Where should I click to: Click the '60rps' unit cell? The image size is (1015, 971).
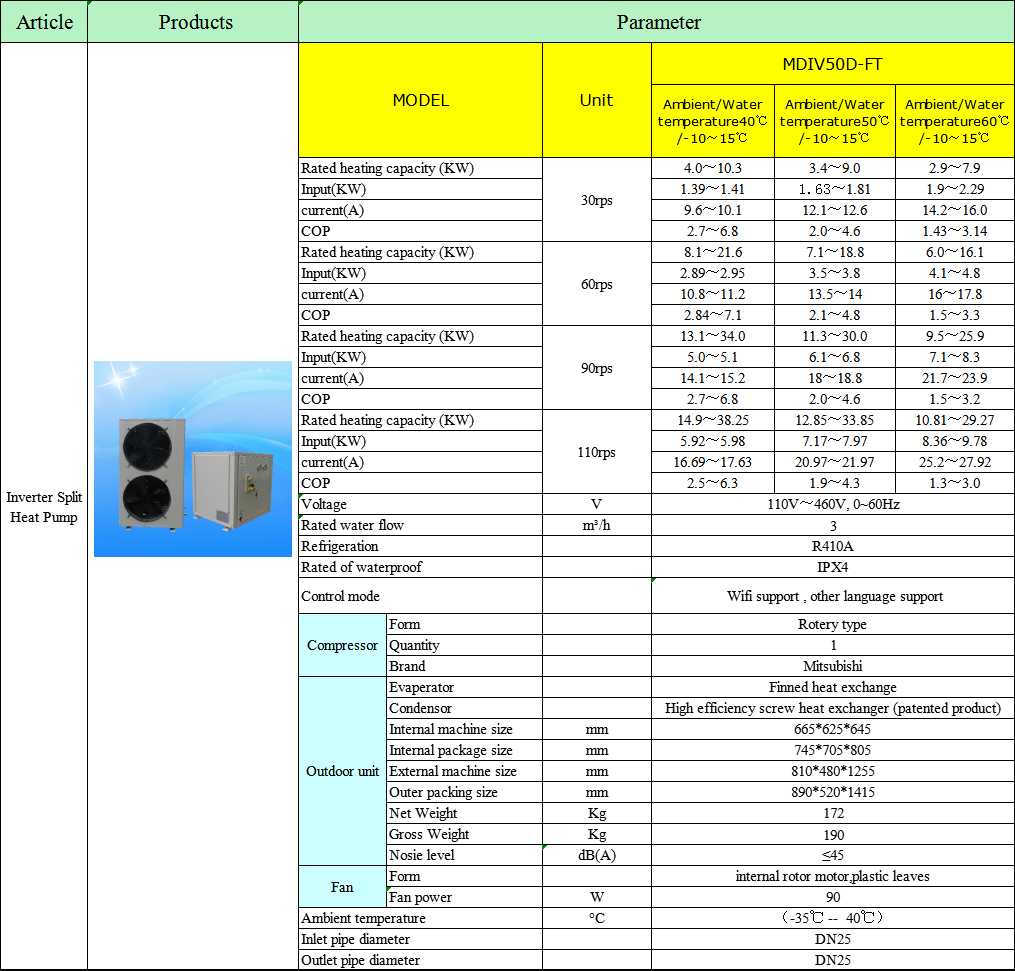click(x=597, y=284)
